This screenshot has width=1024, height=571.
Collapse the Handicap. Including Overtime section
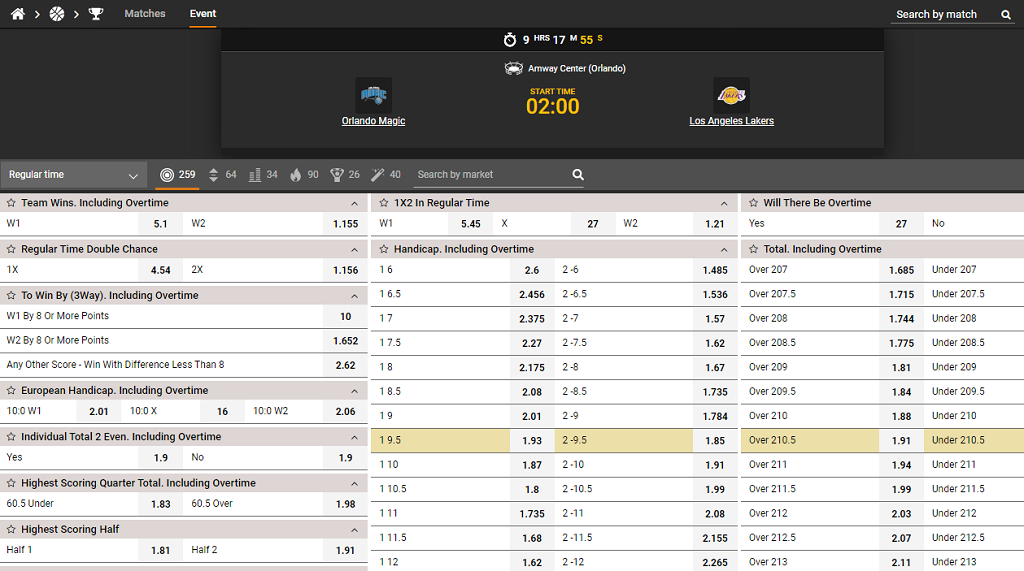coord(724,250)
